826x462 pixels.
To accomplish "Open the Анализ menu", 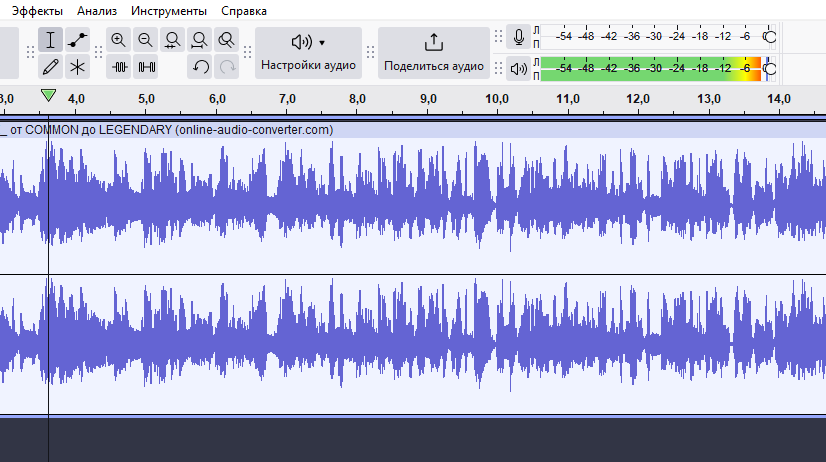I will [x=97, y=11].
